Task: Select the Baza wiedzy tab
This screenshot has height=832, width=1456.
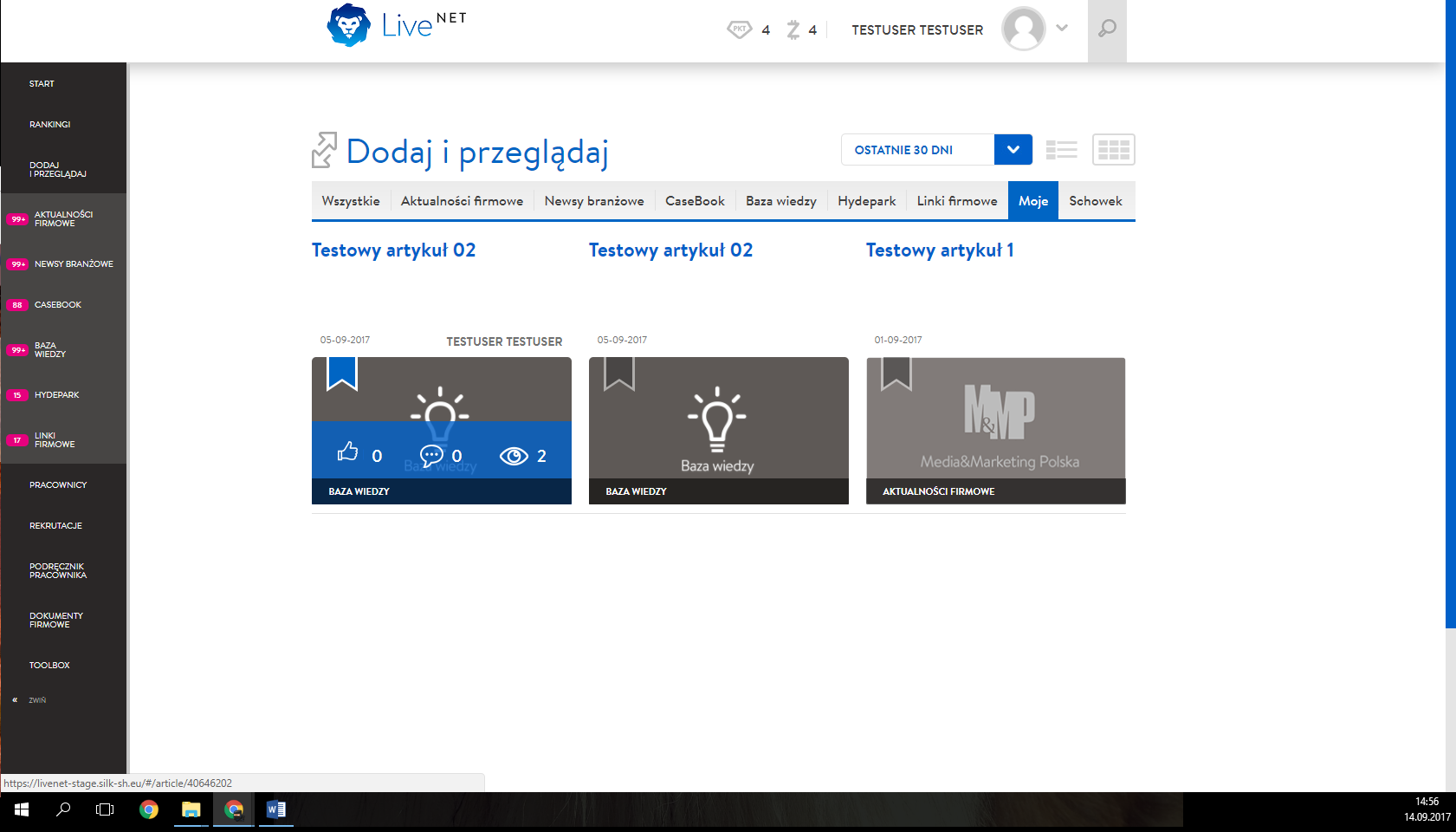Action: point(781,201)
